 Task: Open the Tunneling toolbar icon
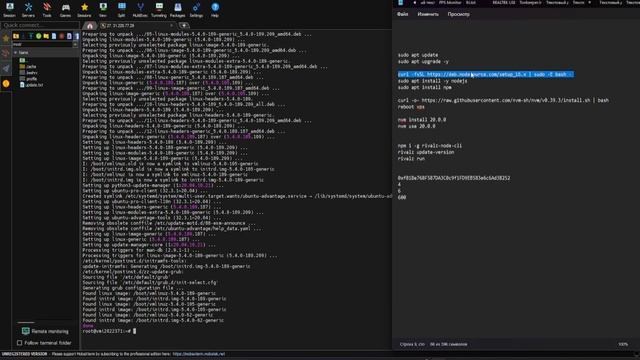click(159, 10)
